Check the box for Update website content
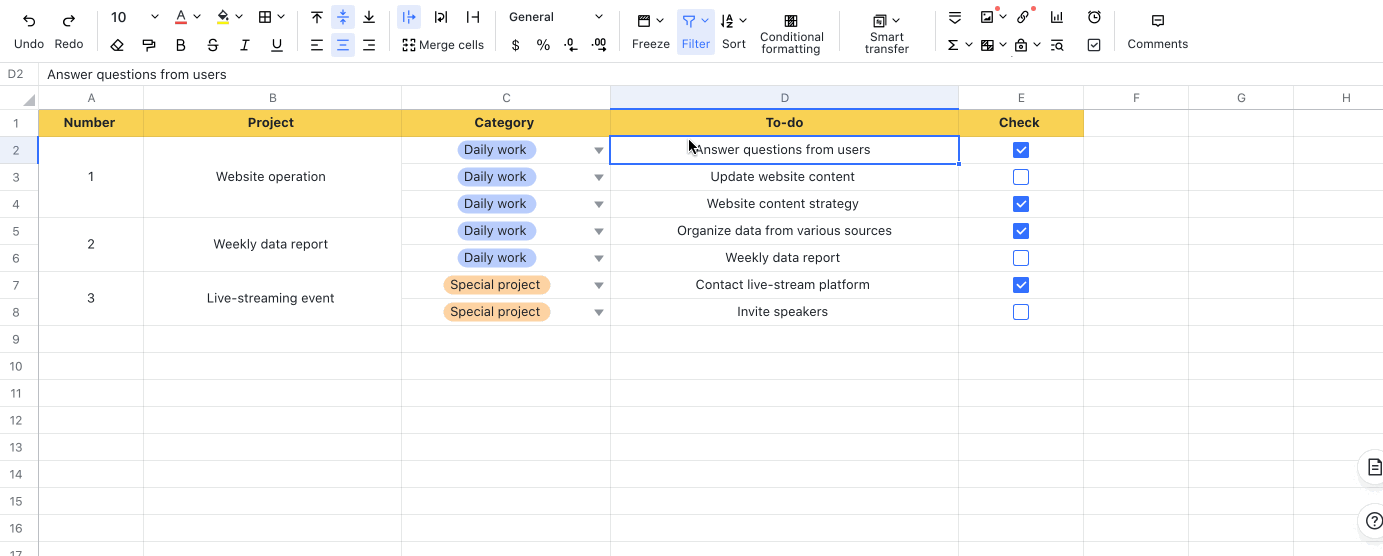Image resolution: width=1383 pixels, height=556 pixels. (1020, 177)
